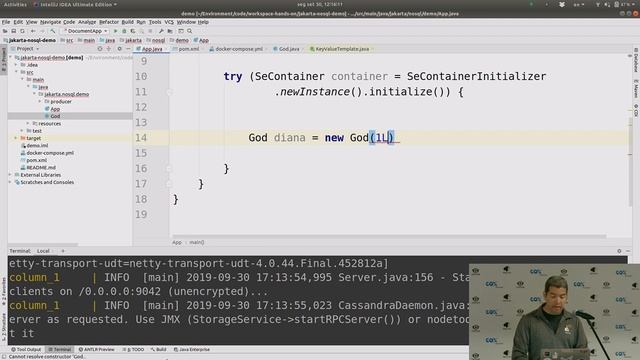The height and width of the screenshot is (360, 640).
Task: Open the VCS menu
Action: (169, 22)
